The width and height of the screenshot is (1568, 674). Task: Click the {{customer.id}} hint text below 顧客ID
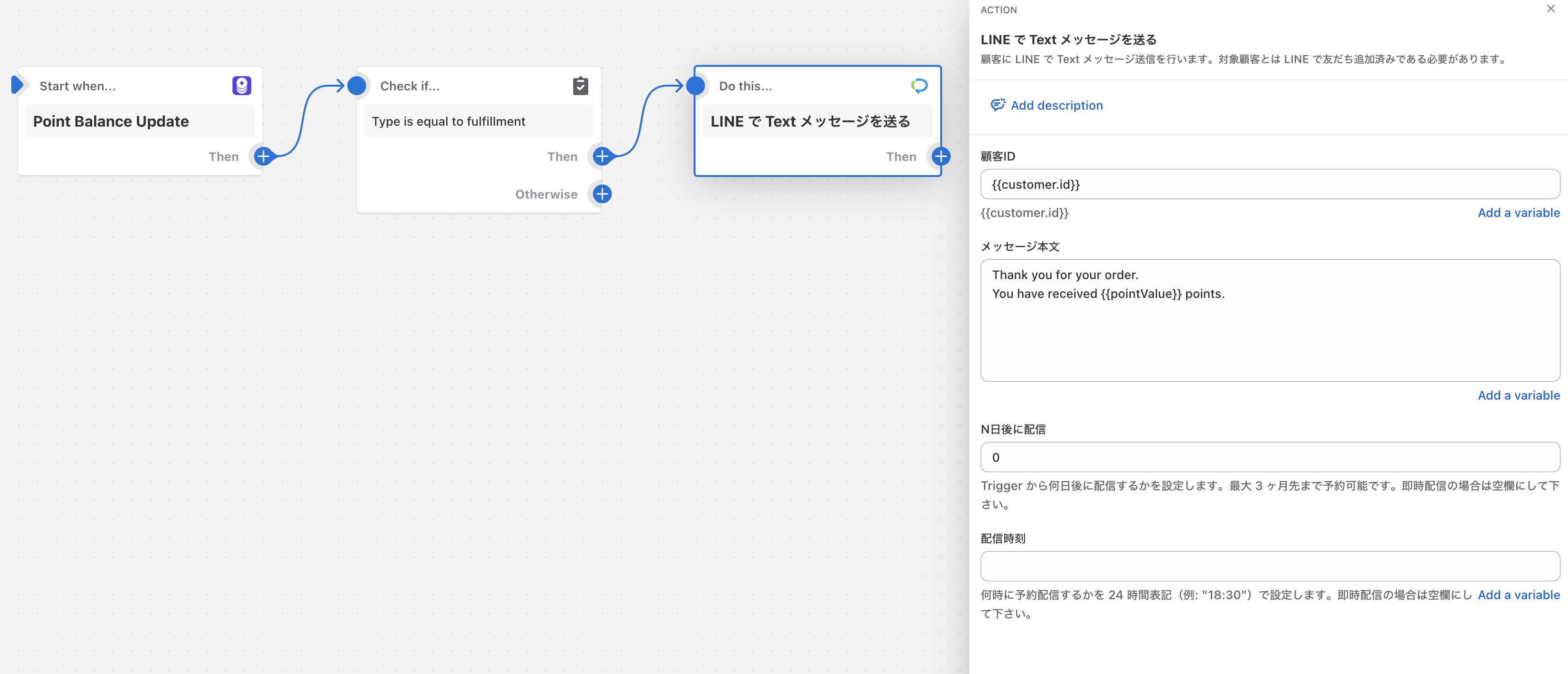[x=1024, y=213]
